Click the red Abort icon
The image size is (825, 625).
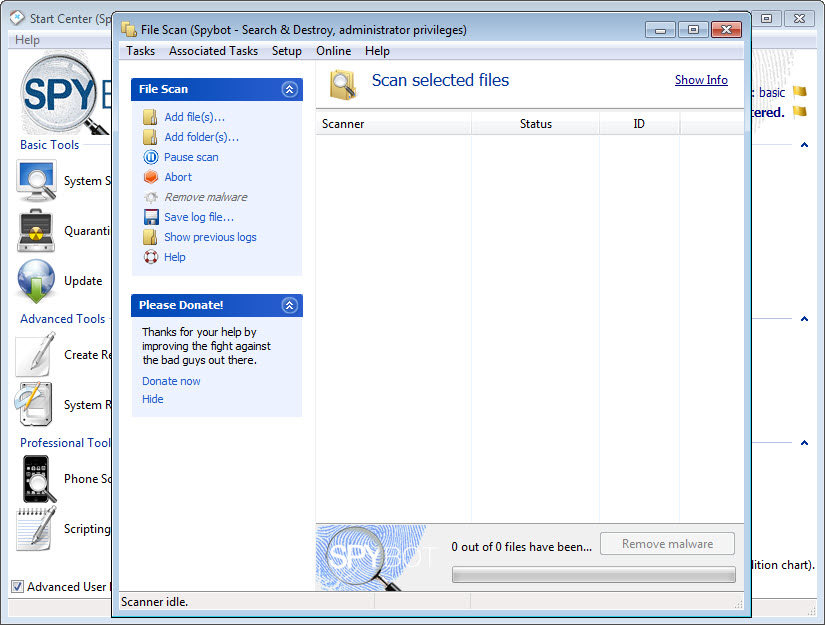[x=150, y=177]
